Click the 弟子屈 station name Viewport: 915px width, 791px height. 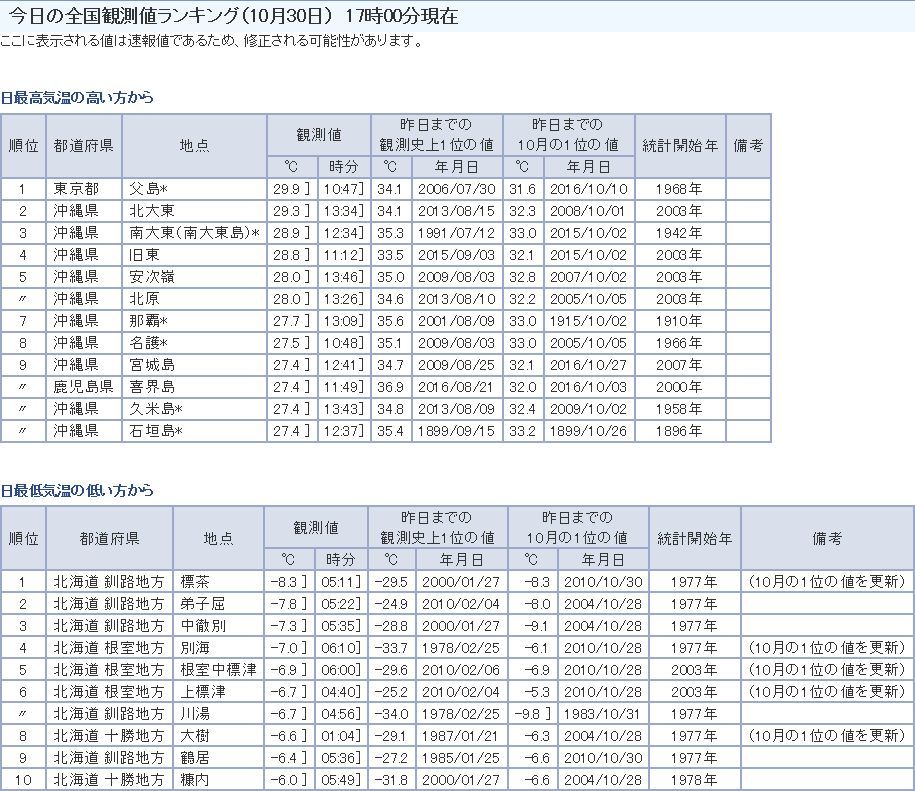coord(200,603)
